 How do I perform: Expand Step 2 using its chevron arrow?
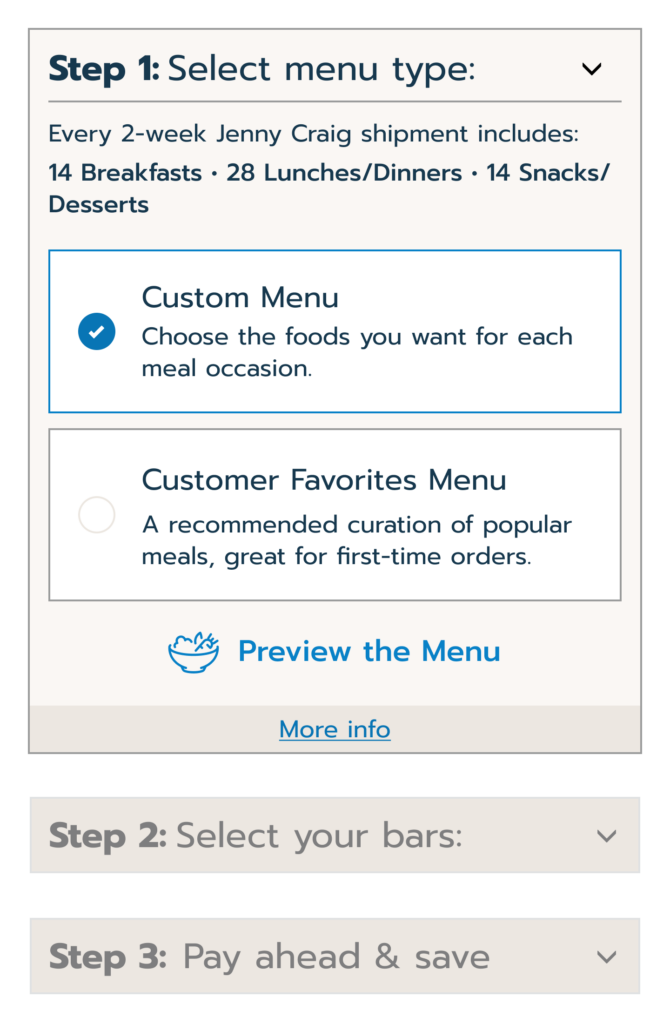tap(606, 836)
